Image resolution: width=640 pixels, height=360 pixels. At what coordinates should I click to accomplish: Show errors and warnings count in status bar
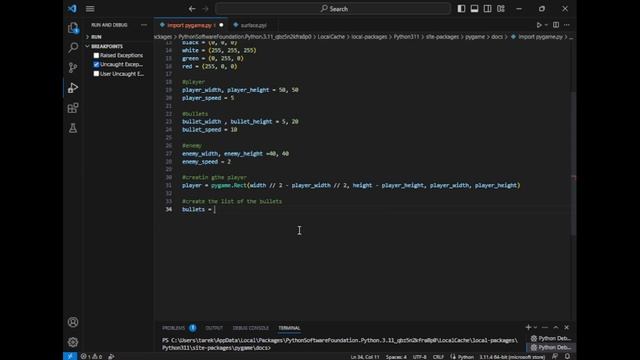click(91, 356)
